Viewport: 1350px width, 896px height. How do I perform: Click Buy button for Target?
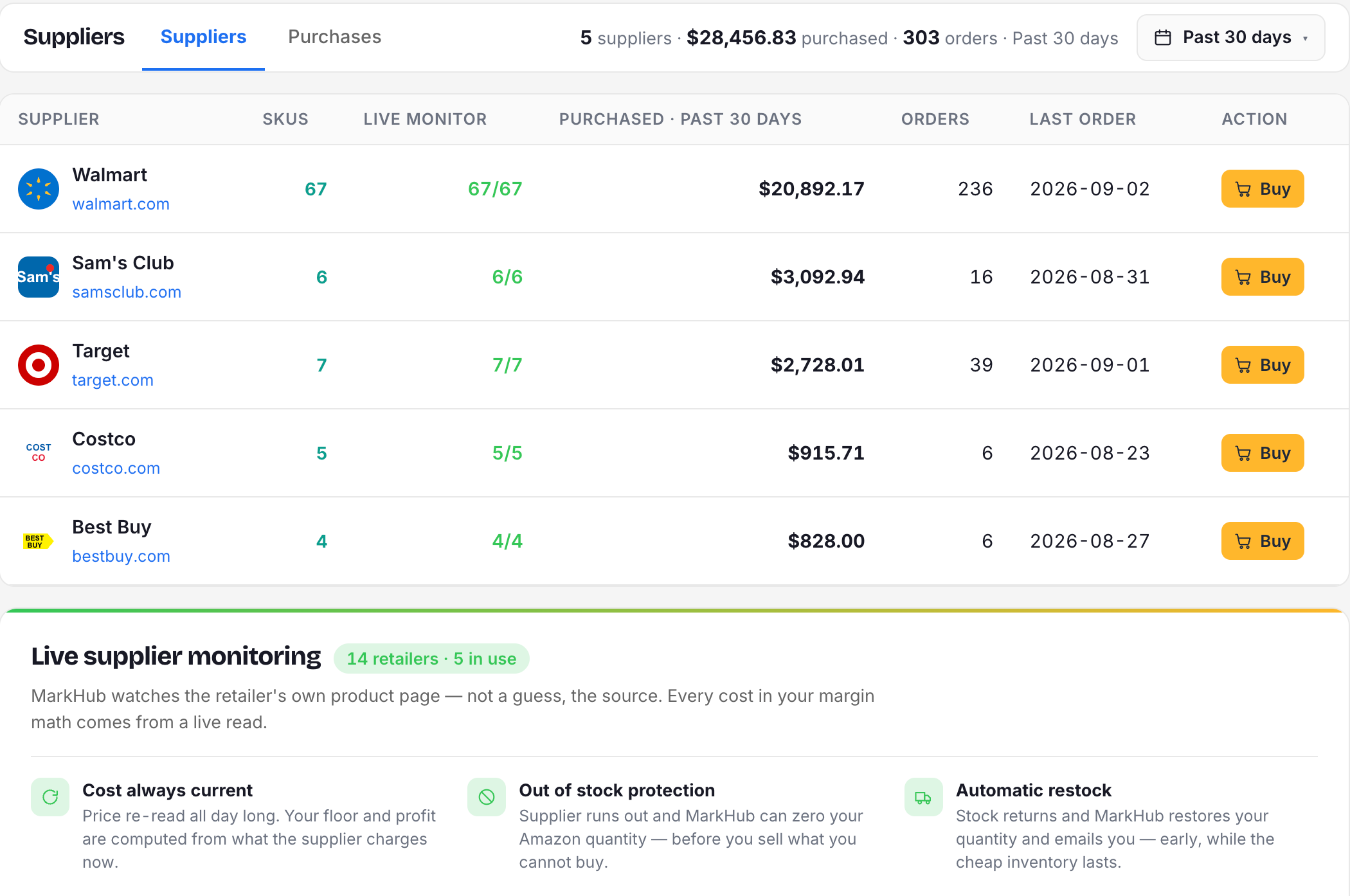coord(1262,365)
